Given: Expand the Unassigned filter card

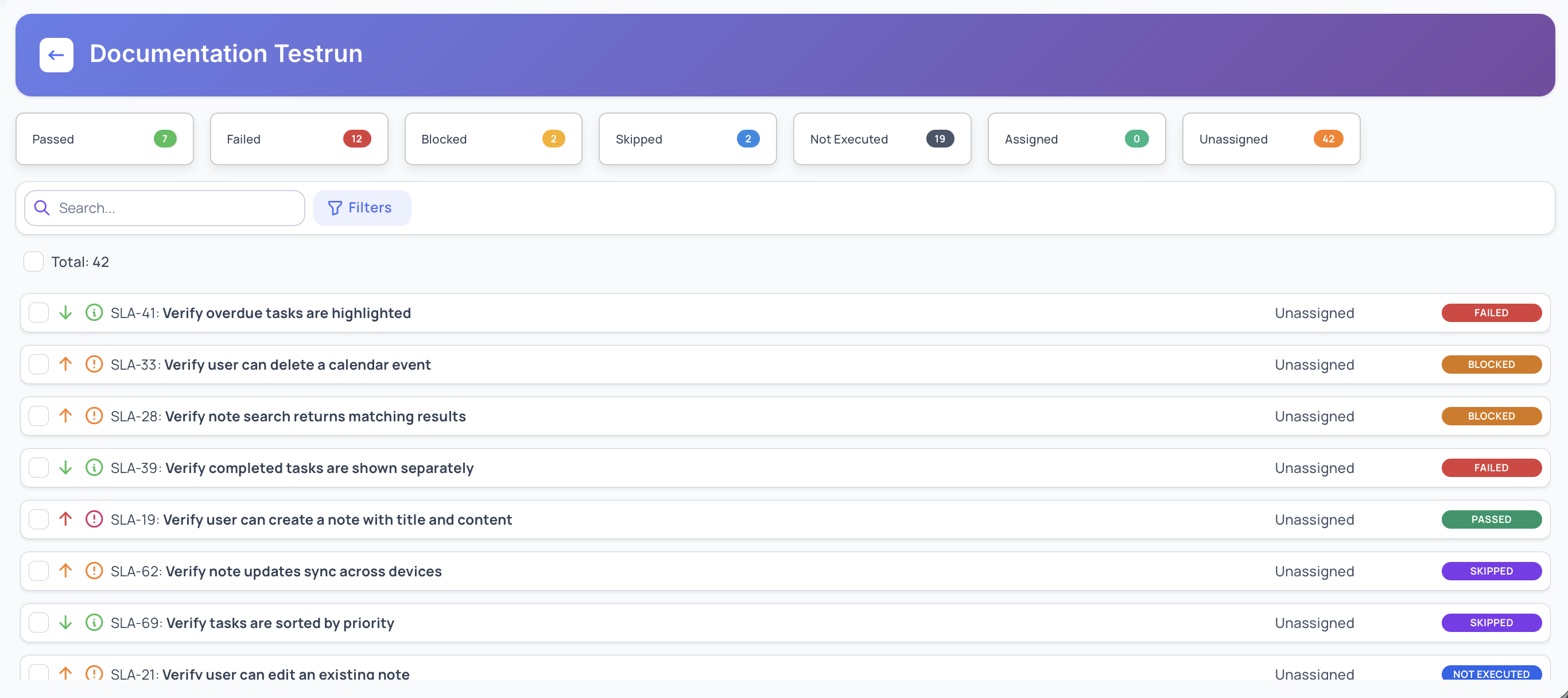Looking at the screenshot, I should (1270, 139).
